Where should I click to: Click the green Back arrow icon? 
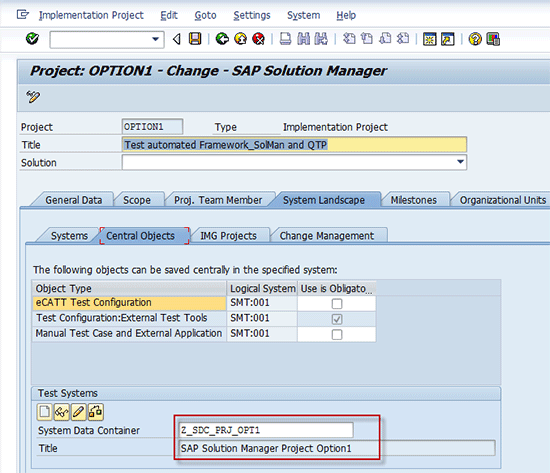tap(222, 39)
